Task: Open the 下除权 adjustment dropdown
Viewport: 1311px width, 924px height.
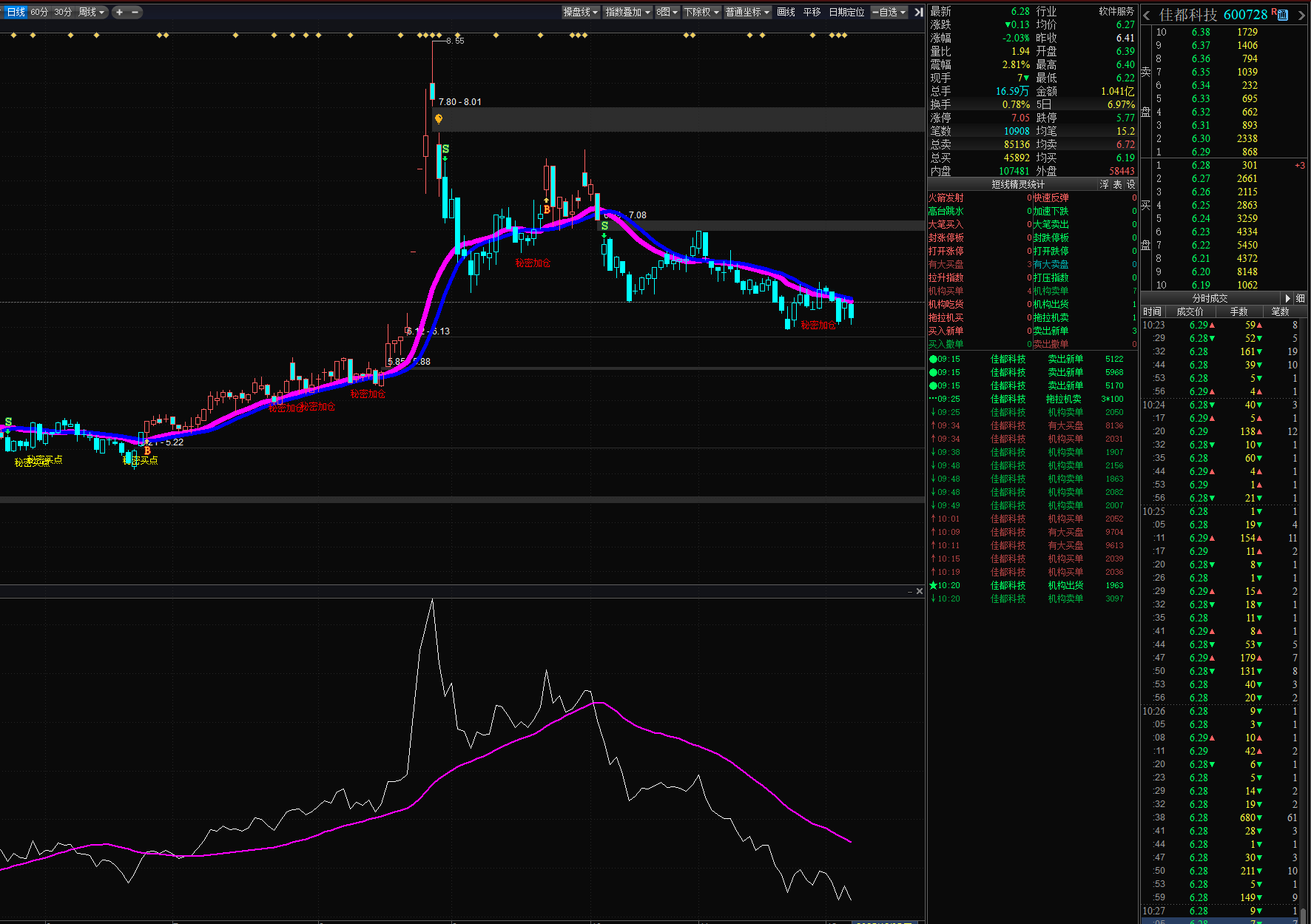Action: [x=701, y=12]
